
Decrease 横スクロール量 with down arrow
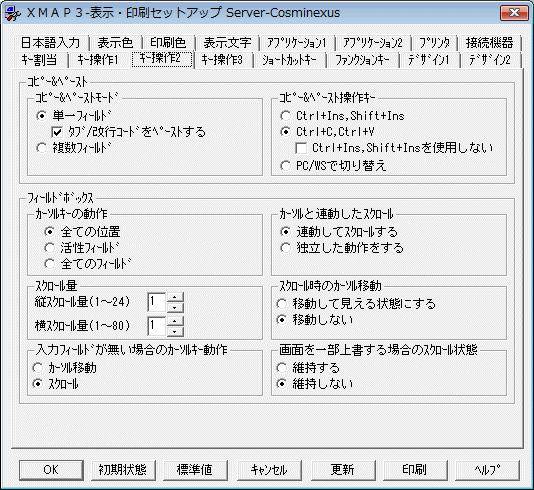[x=175, y=331]
